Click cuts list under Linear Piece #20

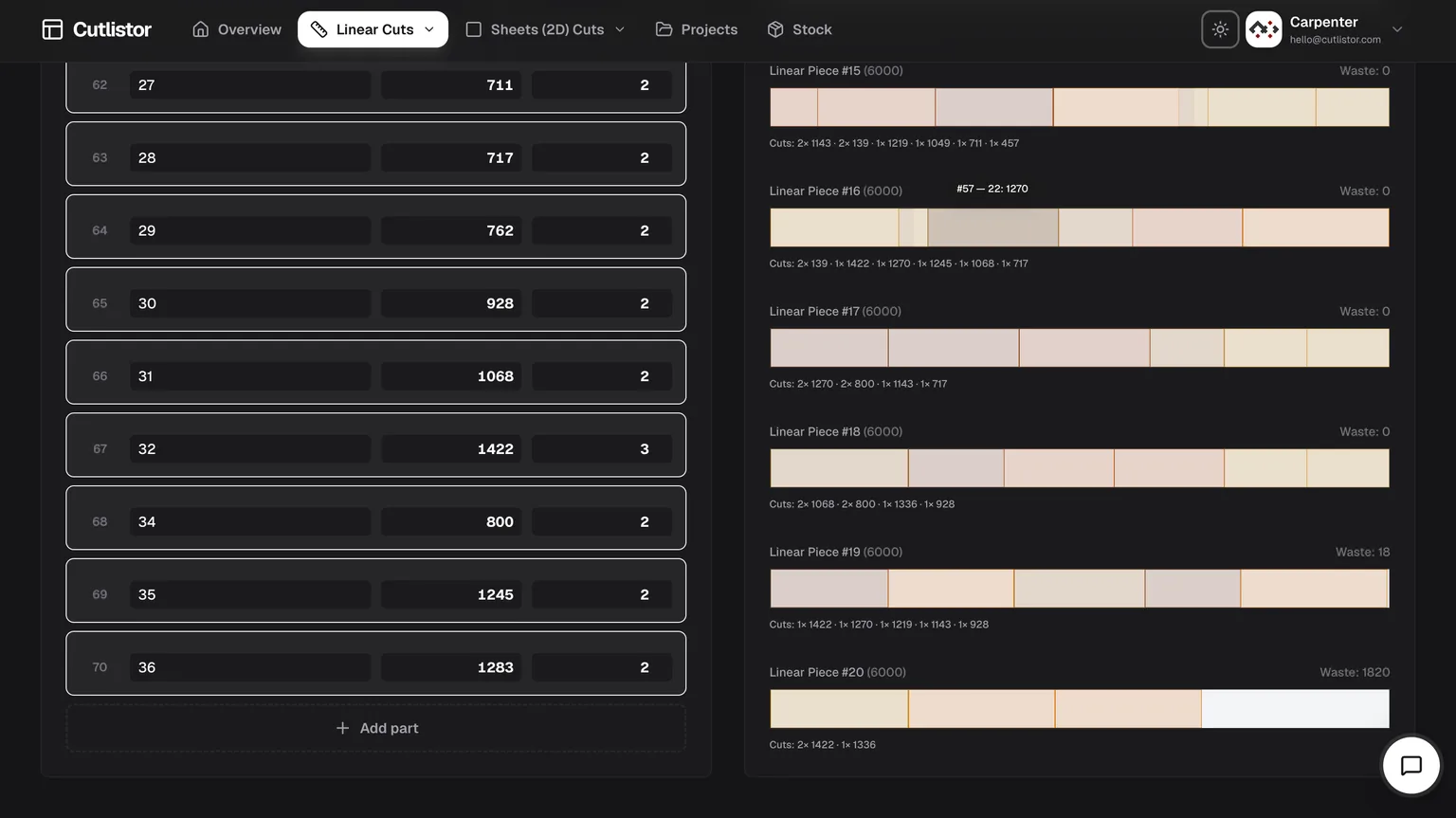(822, 745)
